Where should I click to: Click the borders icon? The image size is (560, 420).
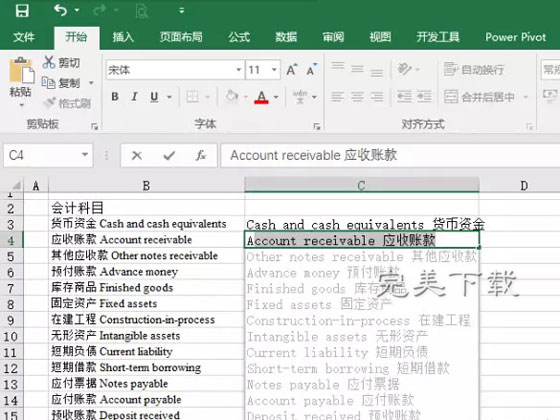[x=193, y=96]
